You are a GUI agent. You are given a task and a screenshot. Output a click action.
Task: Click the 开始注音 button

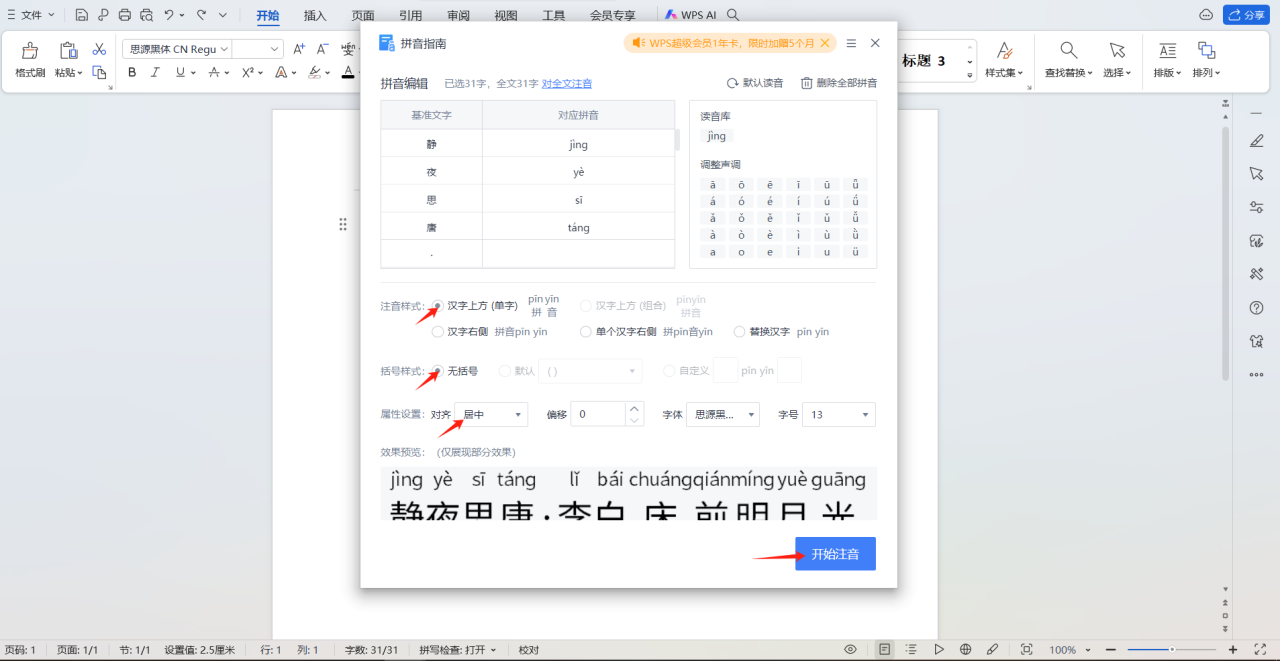point(835,554)
